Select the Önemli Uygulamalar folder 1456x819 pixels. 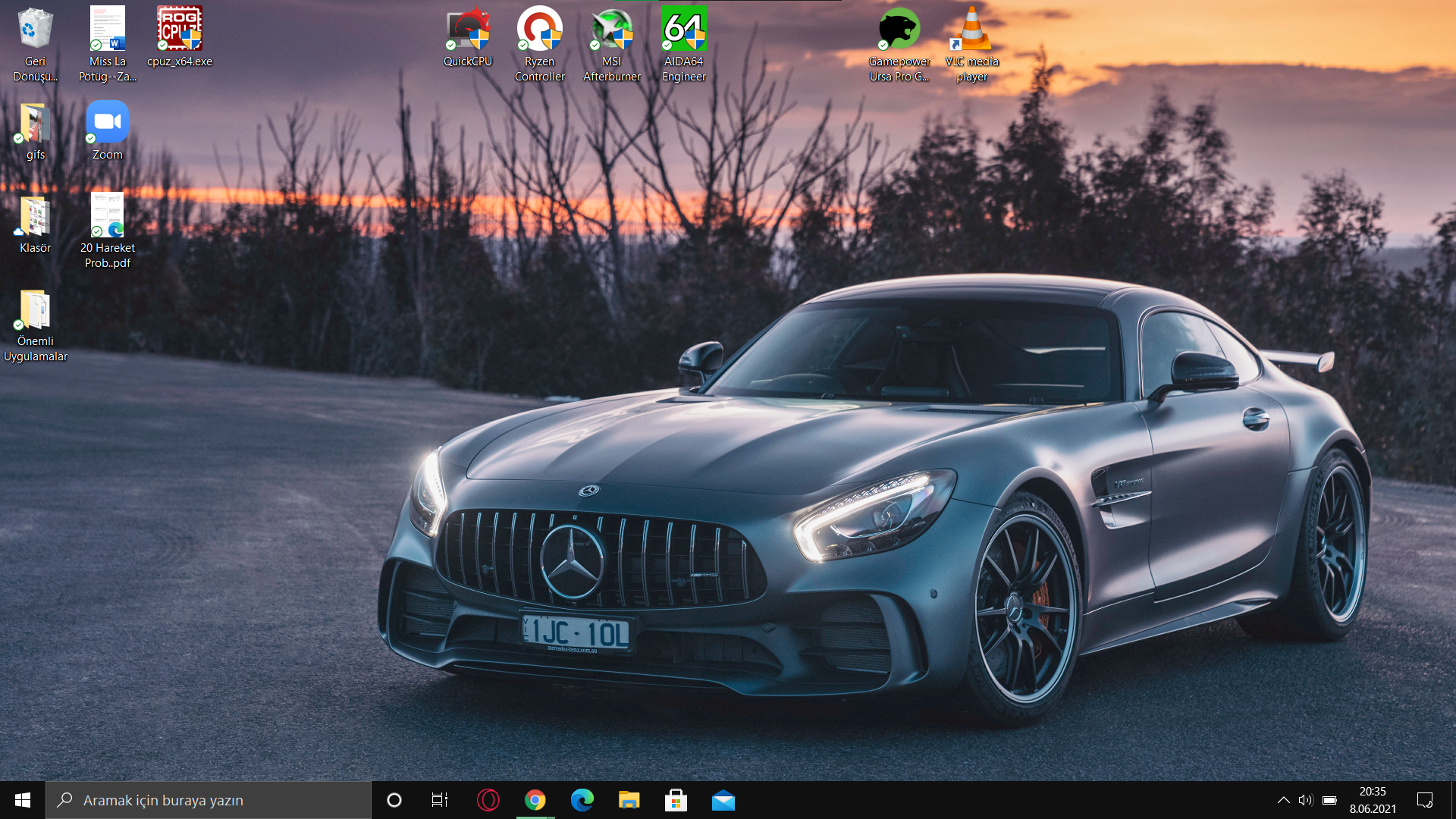tap(35, 325)
